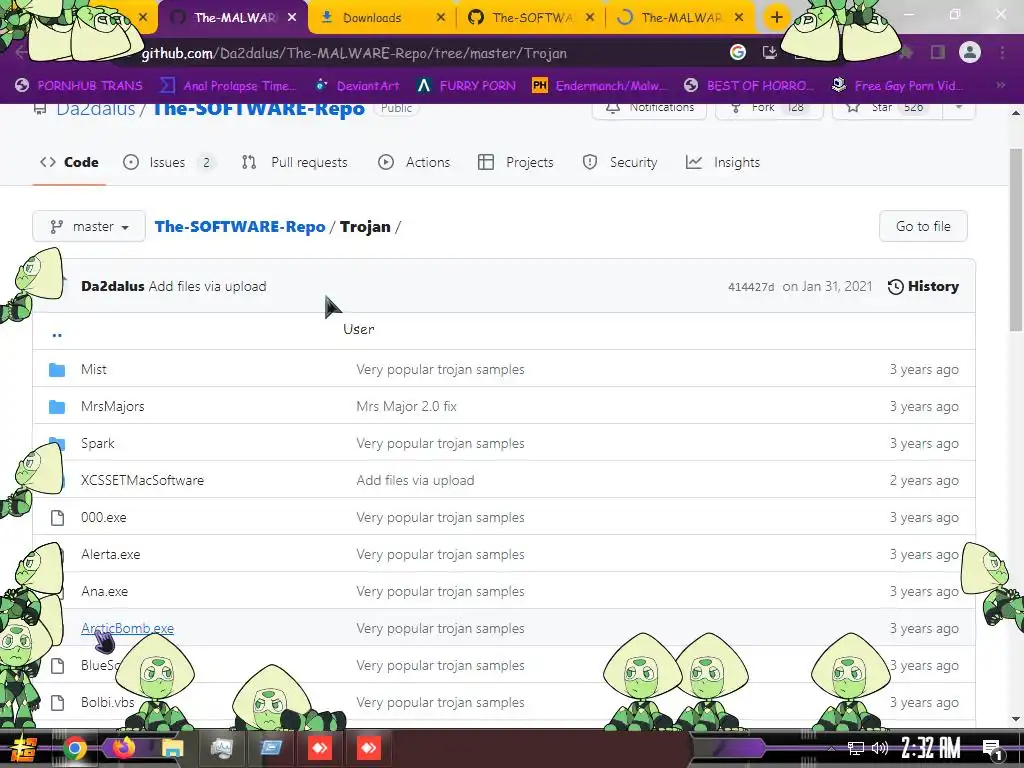
Task: Open the Code repository tab
Action: pos(69,162)
